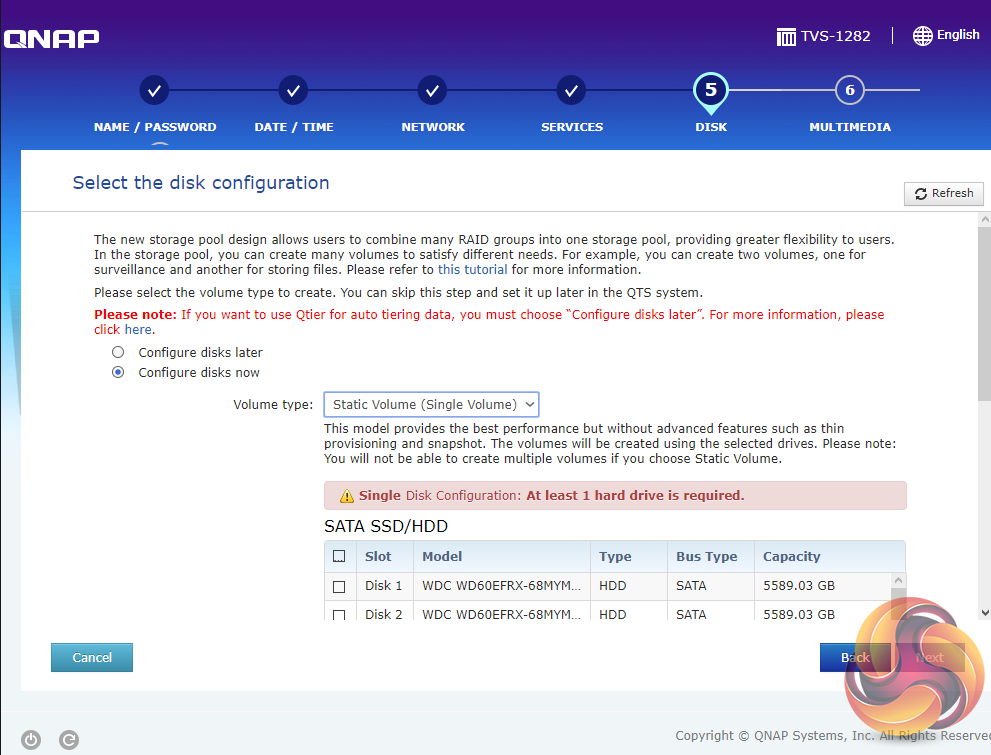Viewport: 991px width, 755px height.
Task: Click the page scrollbar up arrow
Action: [x=985, y=219]
